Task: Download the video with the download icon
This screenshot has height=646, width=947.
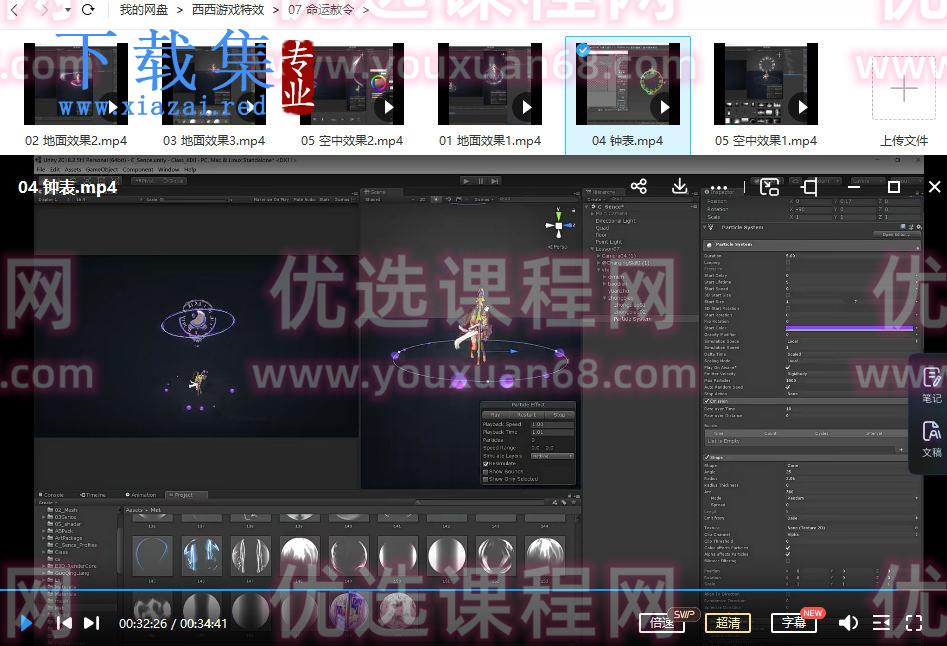Action: pyautogui.click(x=679, y=186)
